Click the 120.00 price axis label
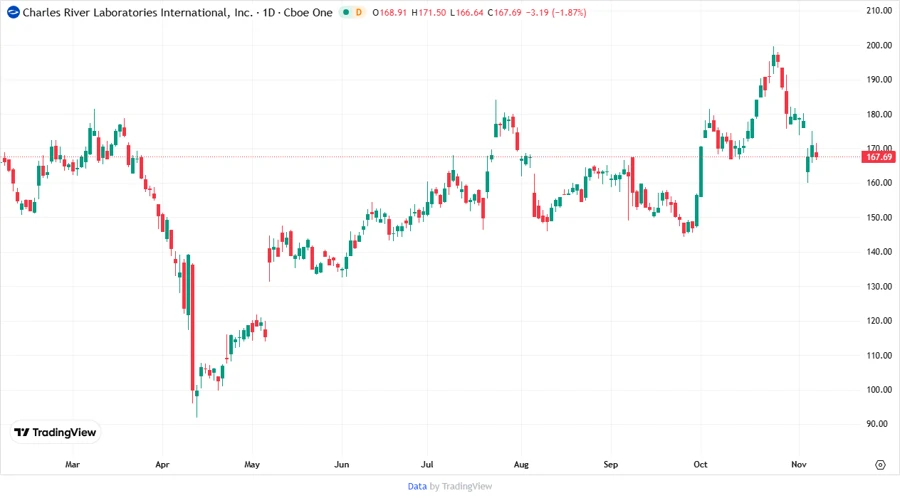This screenshot has width=900, height=498. [x=879, y=320]
